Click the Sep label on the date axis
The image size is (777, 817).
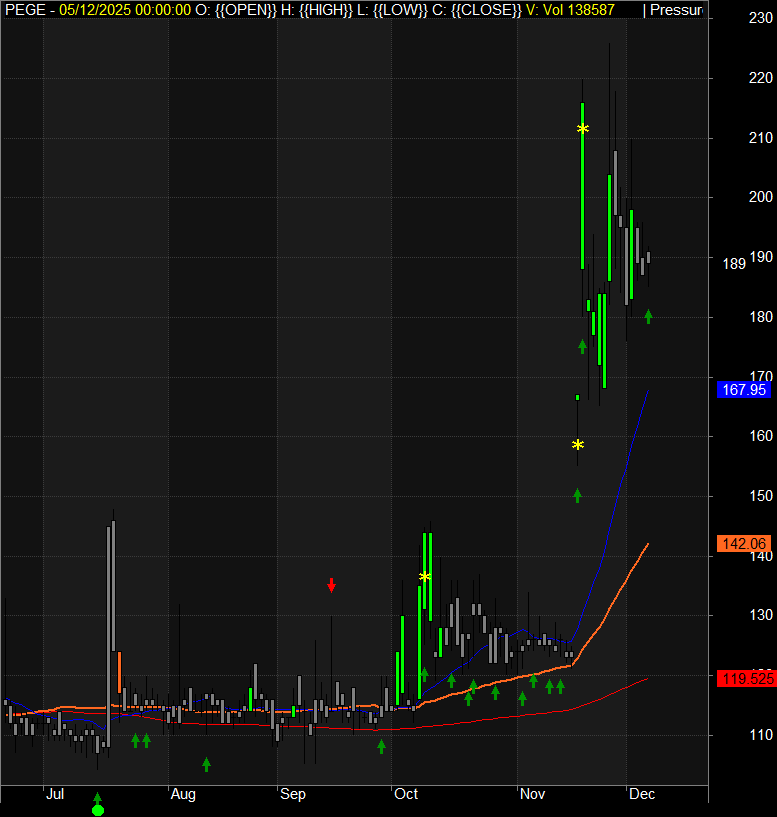(x=292, y=794)
